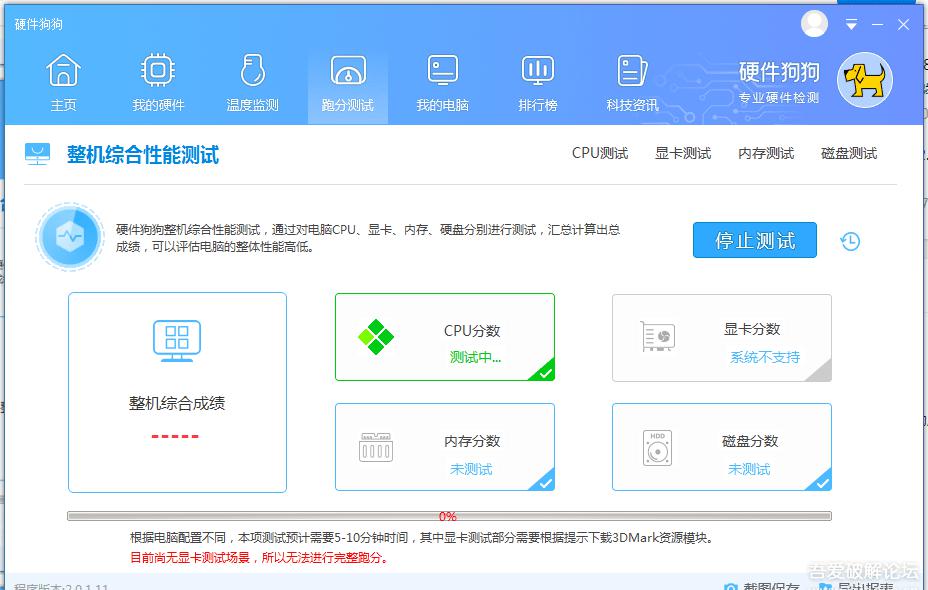Click the red dashes score placeholder
Image resolution: width=928 pixels, height=590 pixels.
click(175, 437)
